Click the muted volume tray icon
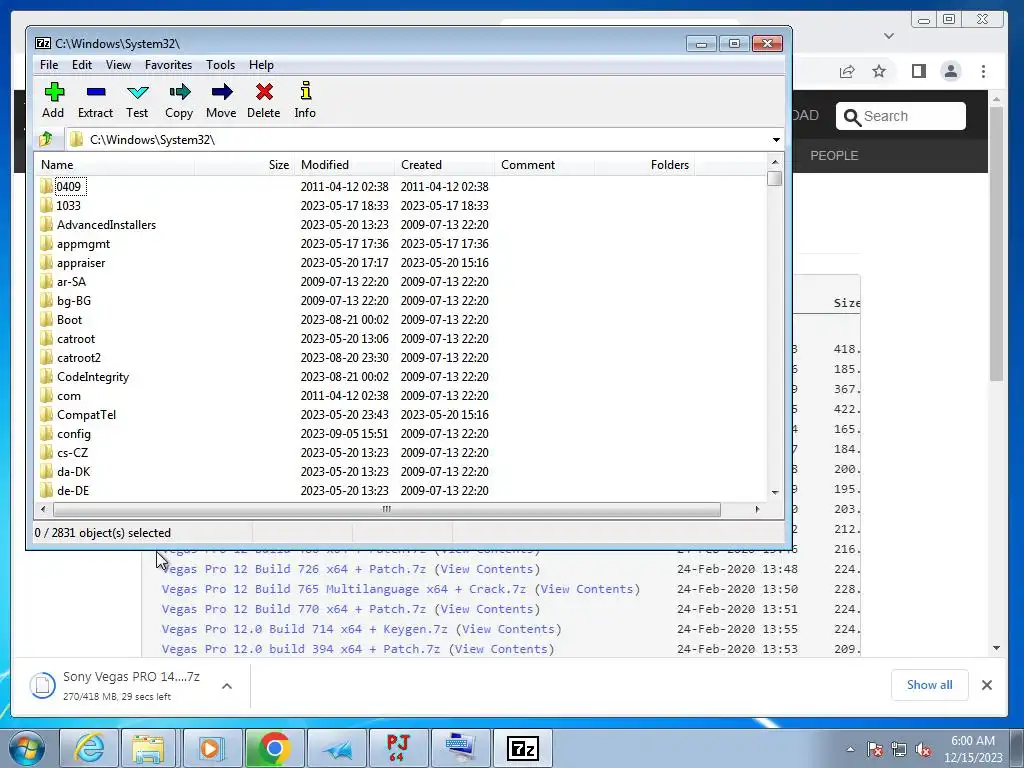1024x768 pixels. pos(923,750)
